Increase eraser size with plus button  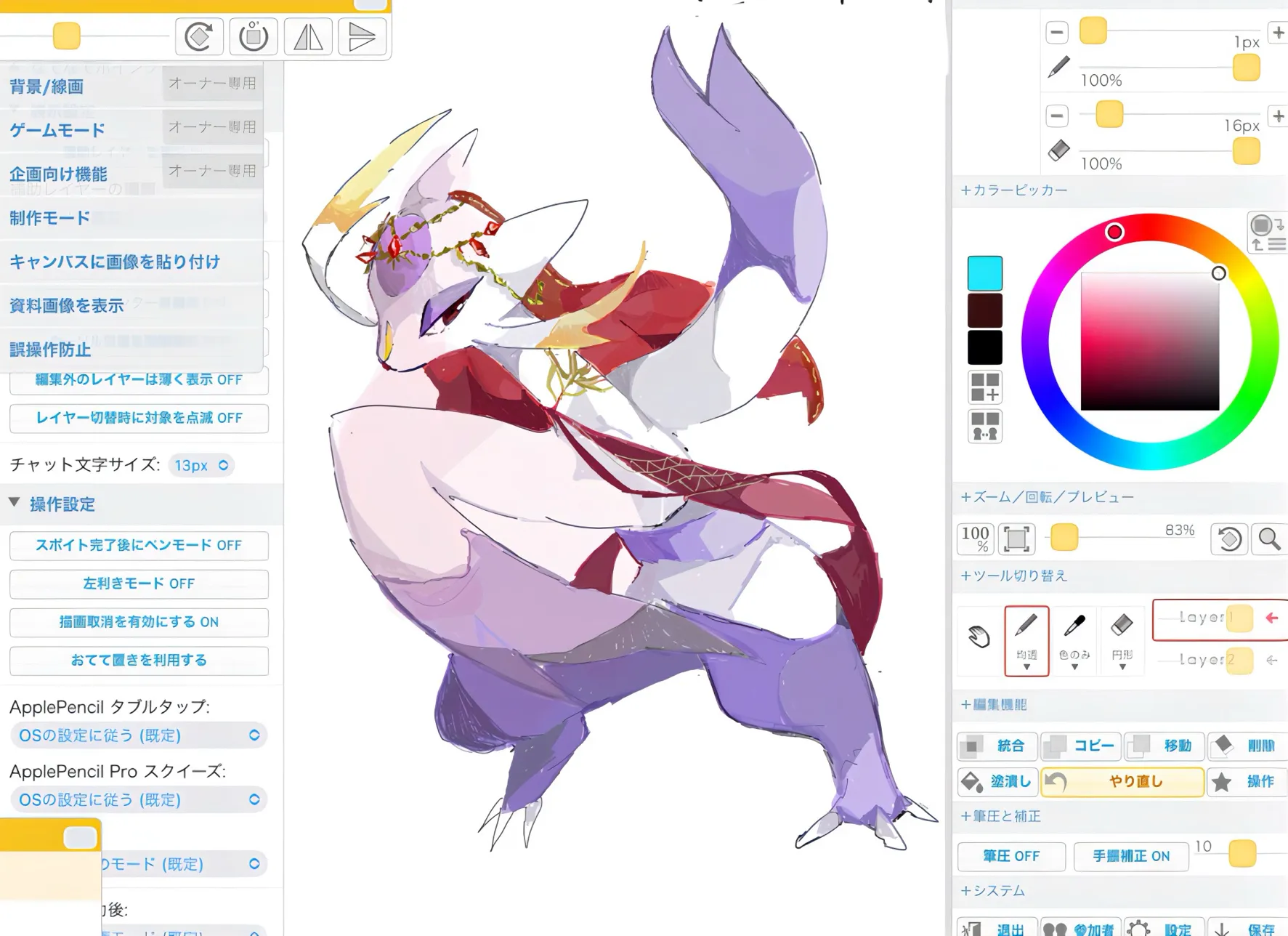(x=1279, y=116)
